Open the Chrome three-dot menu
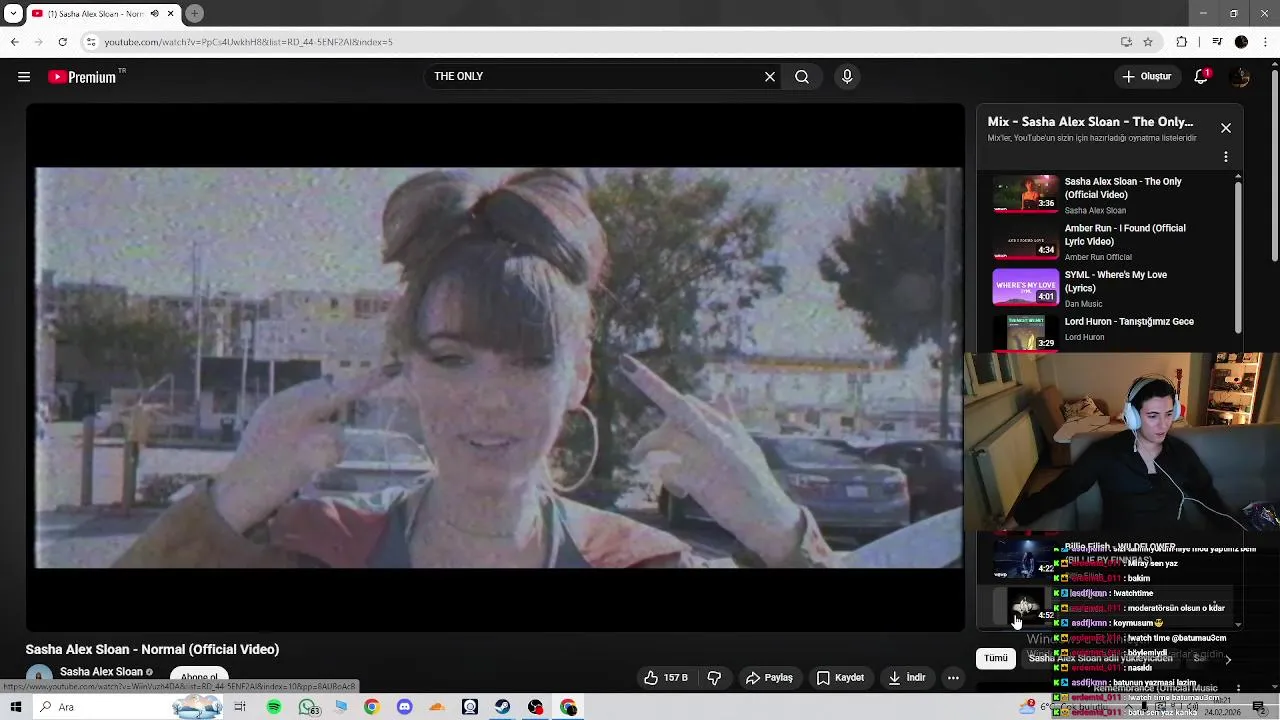The image size is (1280, 720). click(1265, 42)
